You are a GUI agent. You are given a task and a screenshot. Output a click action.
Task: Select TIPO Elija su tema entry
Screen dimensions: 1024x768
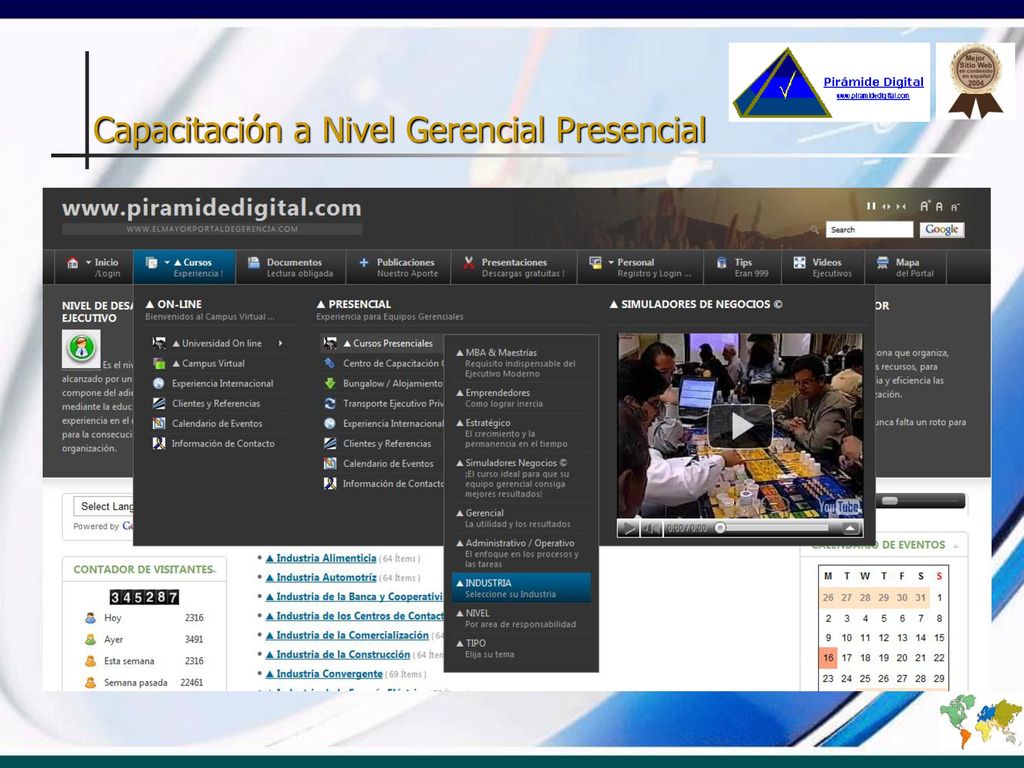[521, 648]
